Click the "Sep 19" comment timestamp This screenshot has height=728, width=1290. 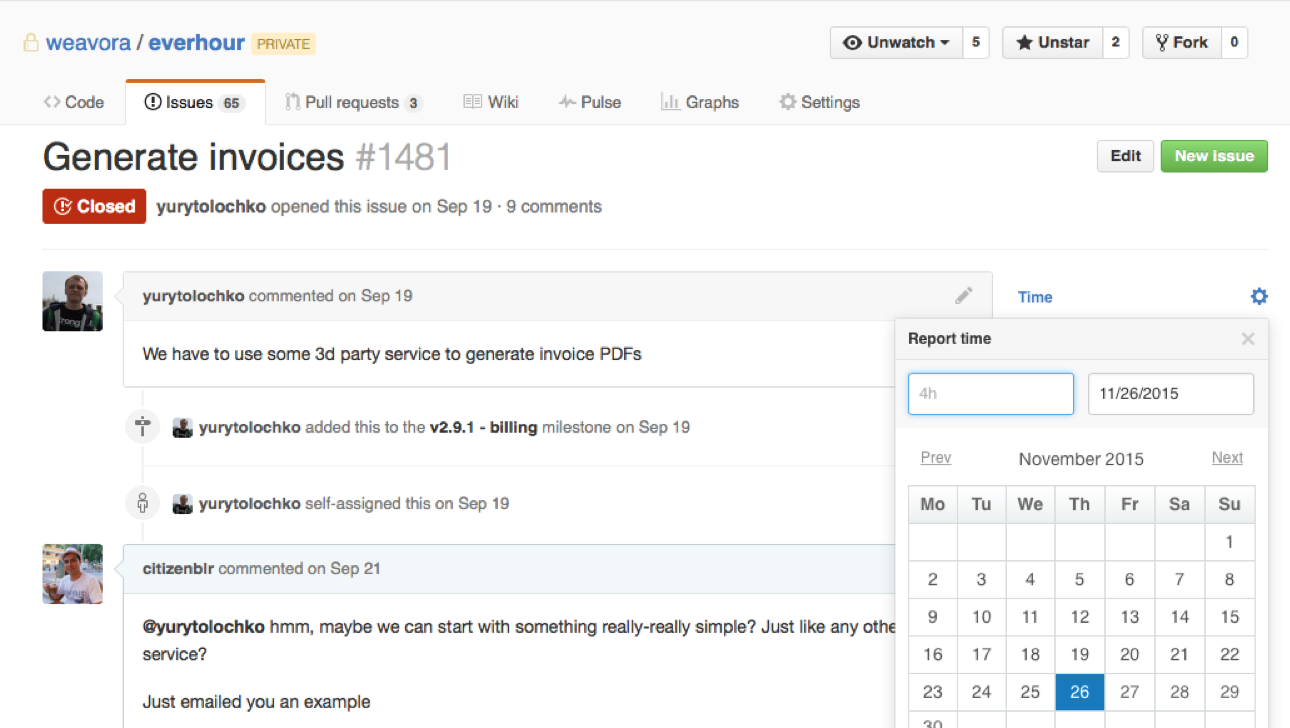tap(387, 296)
